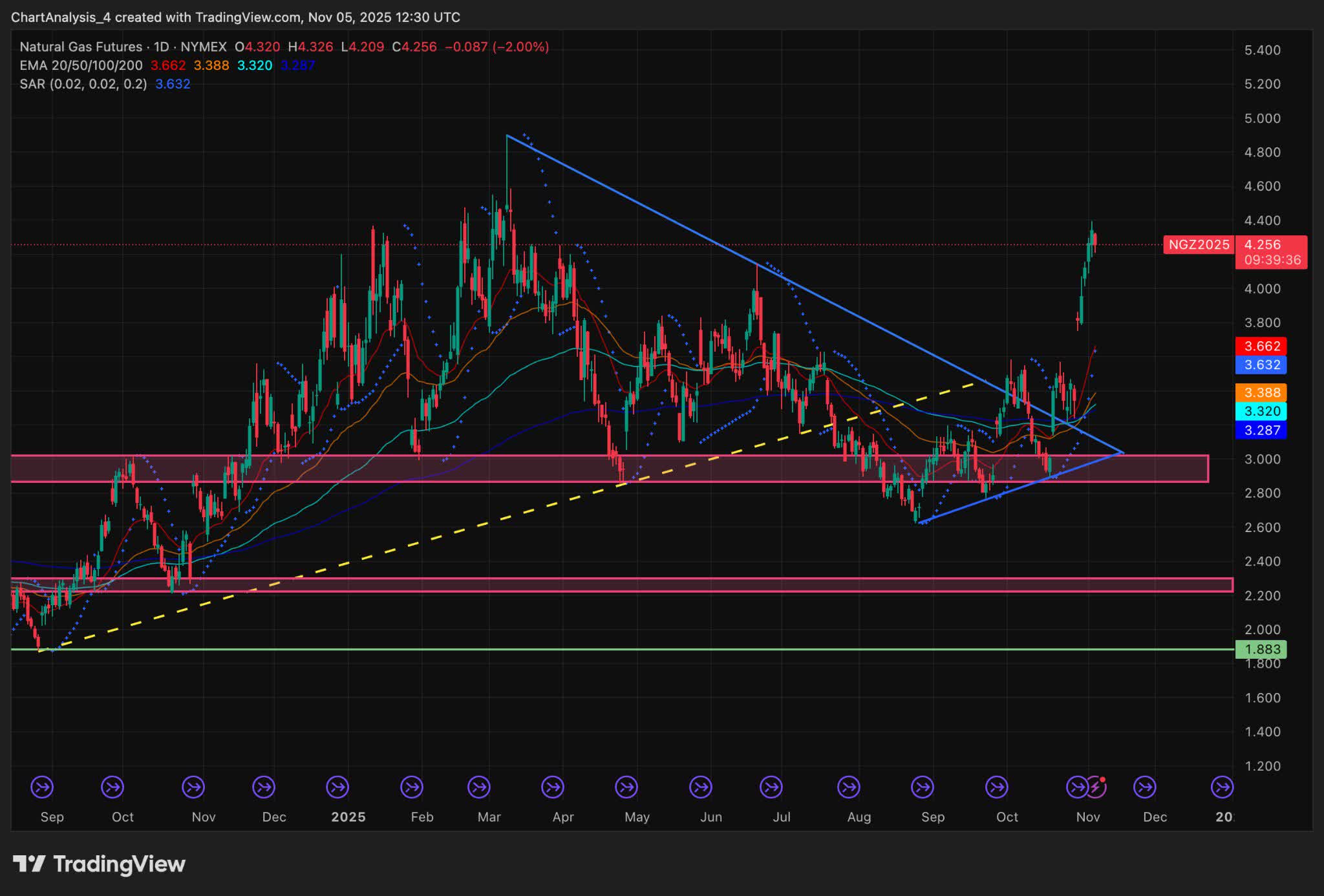Click the purple circled-arrow icon under Feb
The image size is (1324, 896).
pyautogui.click(x=412, y=787)
